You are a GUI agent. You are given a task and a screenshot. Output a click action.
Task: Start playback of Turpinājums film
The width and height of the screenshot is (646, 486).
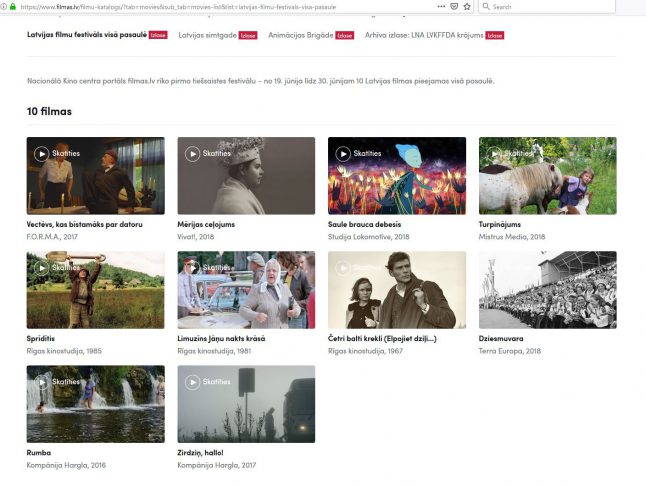pyautogui.click(x=494, y=153)
